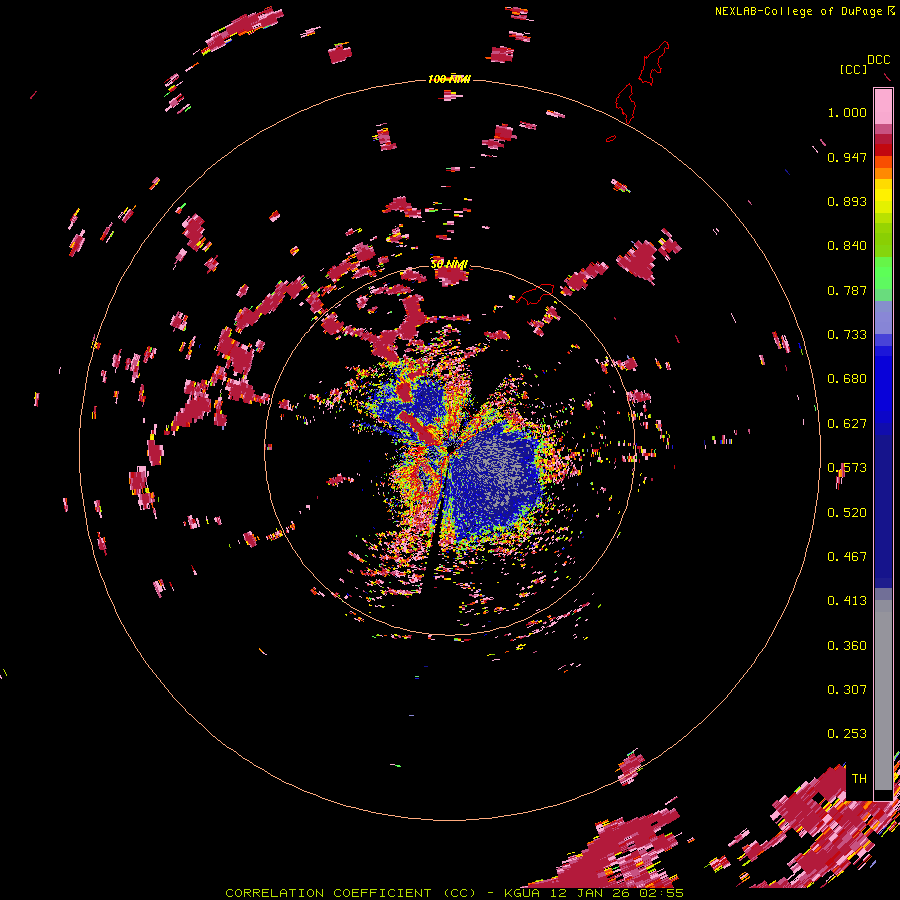Image resolution: width=900 pixels, height=900 pixels.
Task: Click the 0.947 color scale value
Action: coord(847,157)
